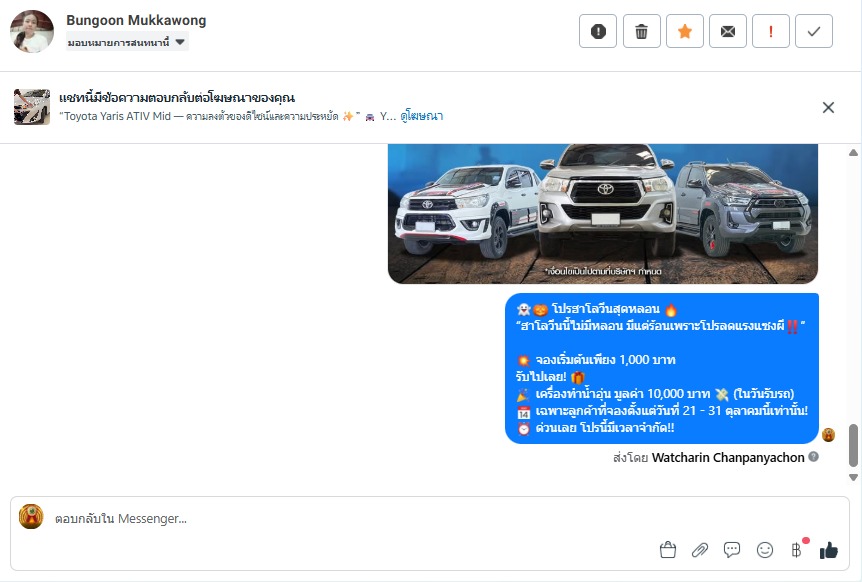The height and width of the screenshot is (582, 862).
Task: Delete conversation using trash can icon
Action: (x=641, y=31)
